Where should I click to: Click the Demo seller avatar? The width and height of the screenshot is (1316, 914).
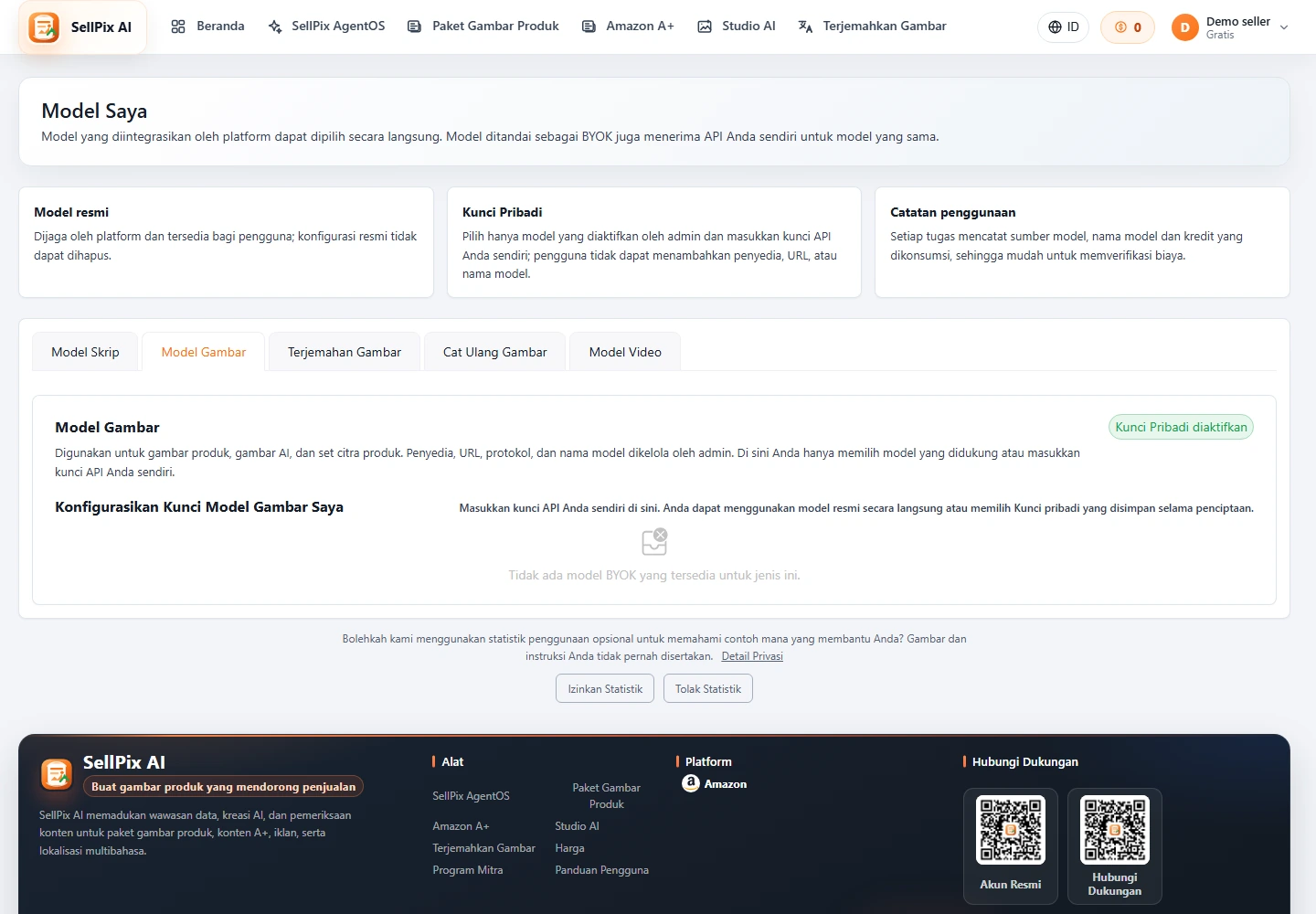tap(1185, 27)
